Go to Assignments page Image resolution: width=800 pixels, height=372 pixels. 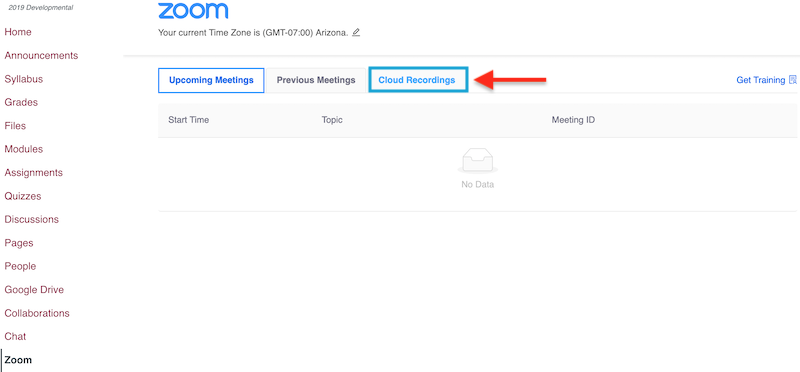point(34,173)
